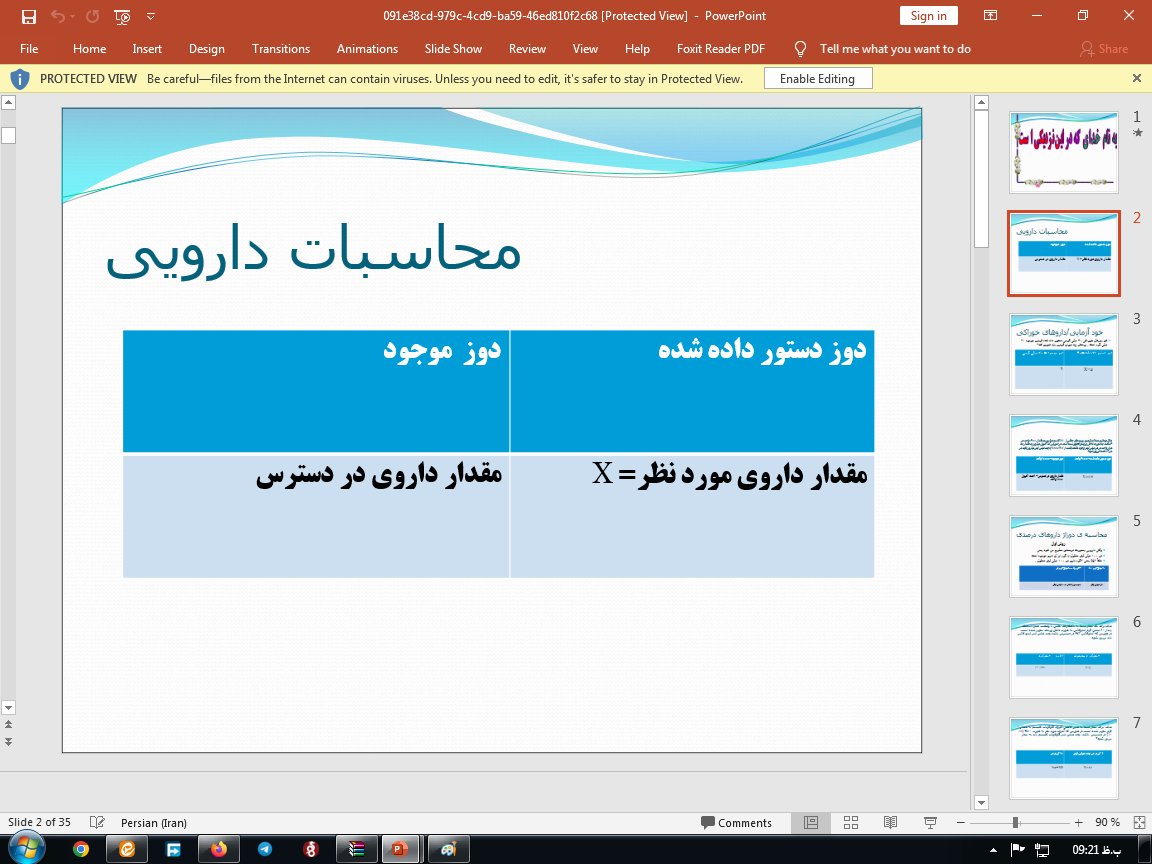This screenshot has width=1152, height=864.
Task: Click the Sign in link
Action: coord(928,15)
